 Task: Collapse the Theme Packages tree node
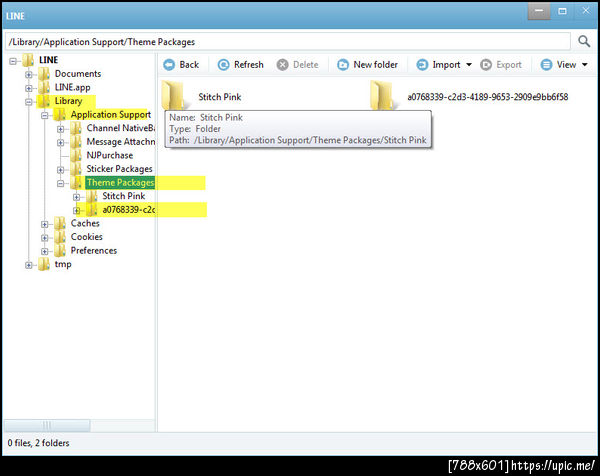(60, 184)
